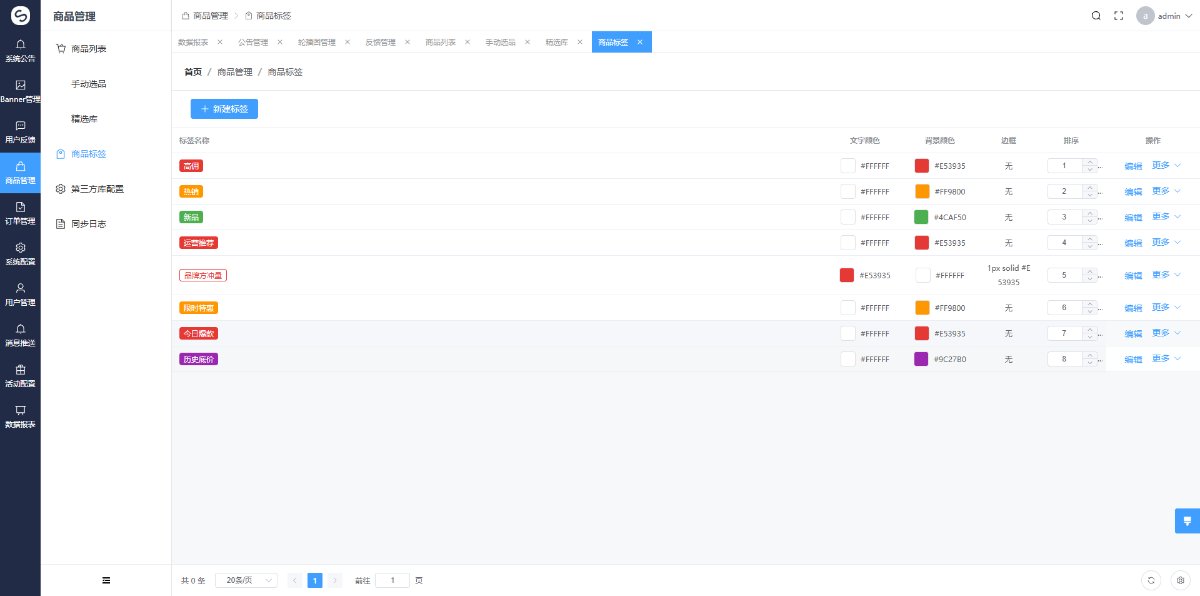Open the 20条/页 page size dropdown
1200x596 pixels.
246,580
